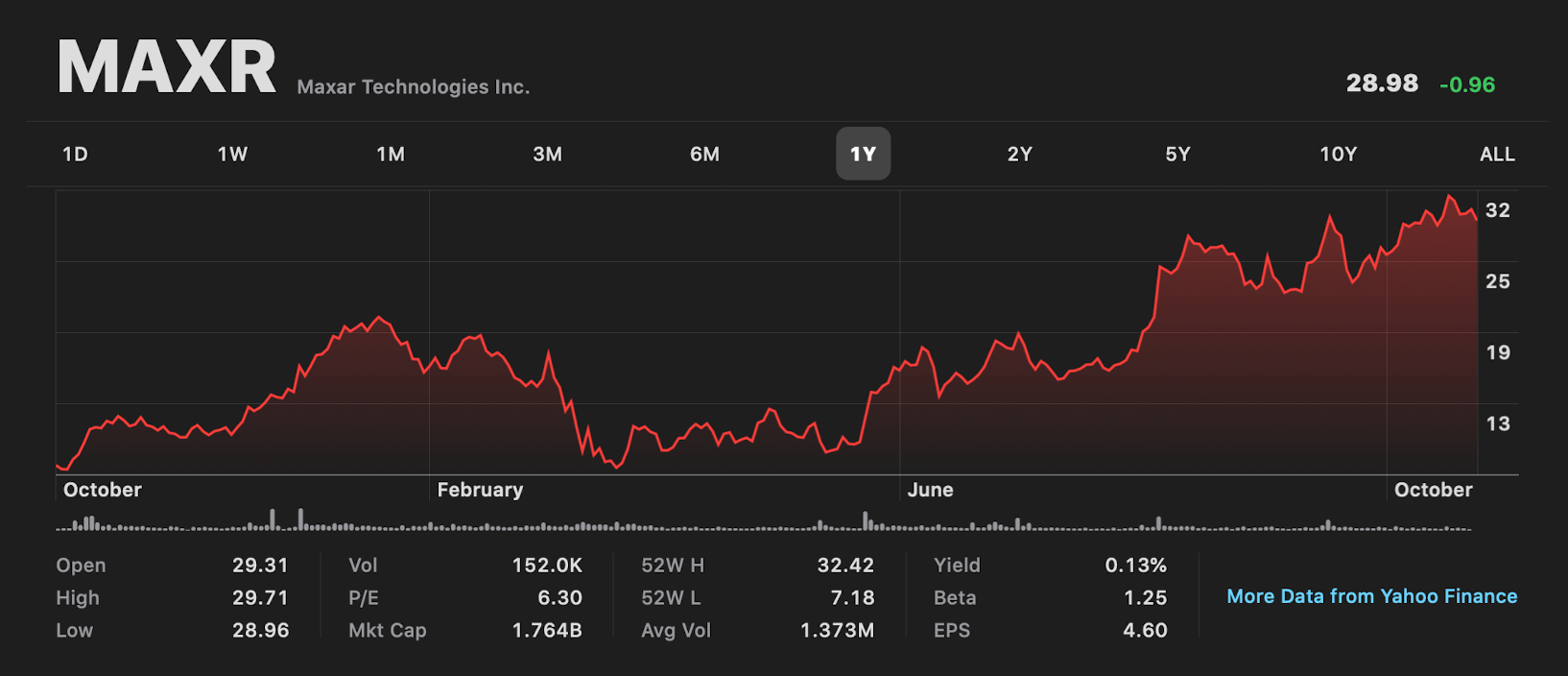This screenshot has width=1568, height=676.
Task: Click the Mkt Cap value 1.764B
Action: tap(547, 631)
